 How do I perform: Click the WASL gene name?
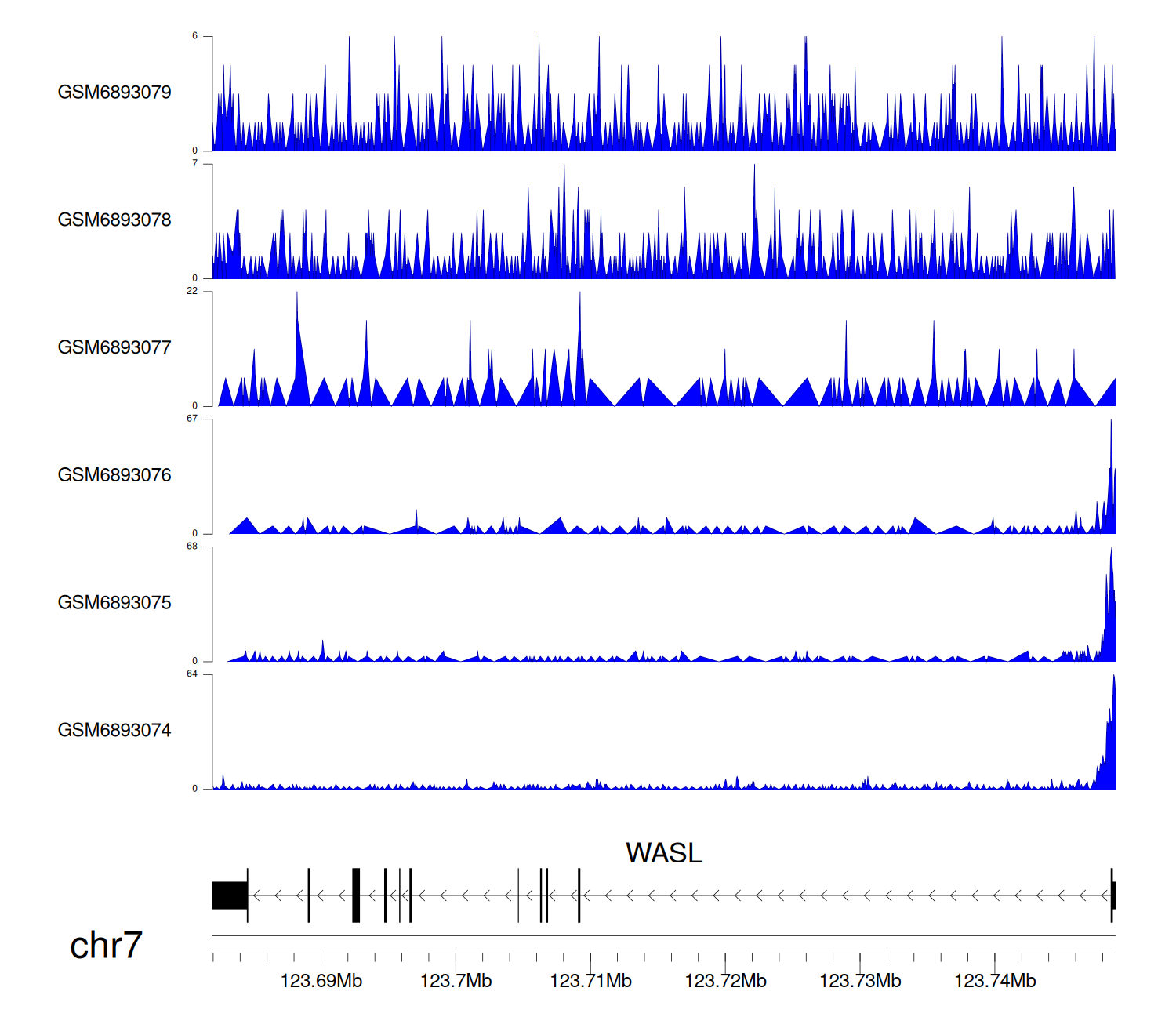[x=664, y=853]
